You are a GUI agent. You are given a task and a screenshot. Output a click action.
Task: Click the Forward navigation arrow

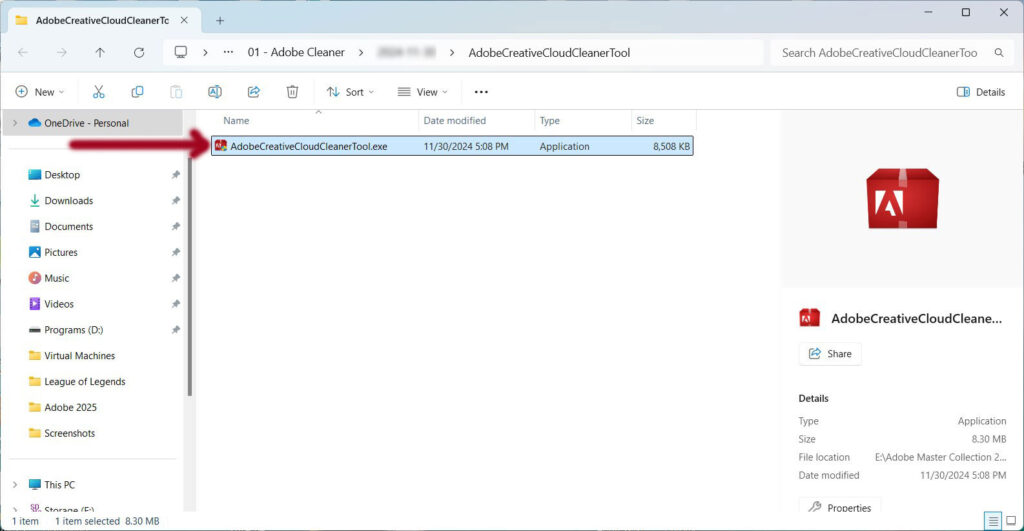coord(61,52)
